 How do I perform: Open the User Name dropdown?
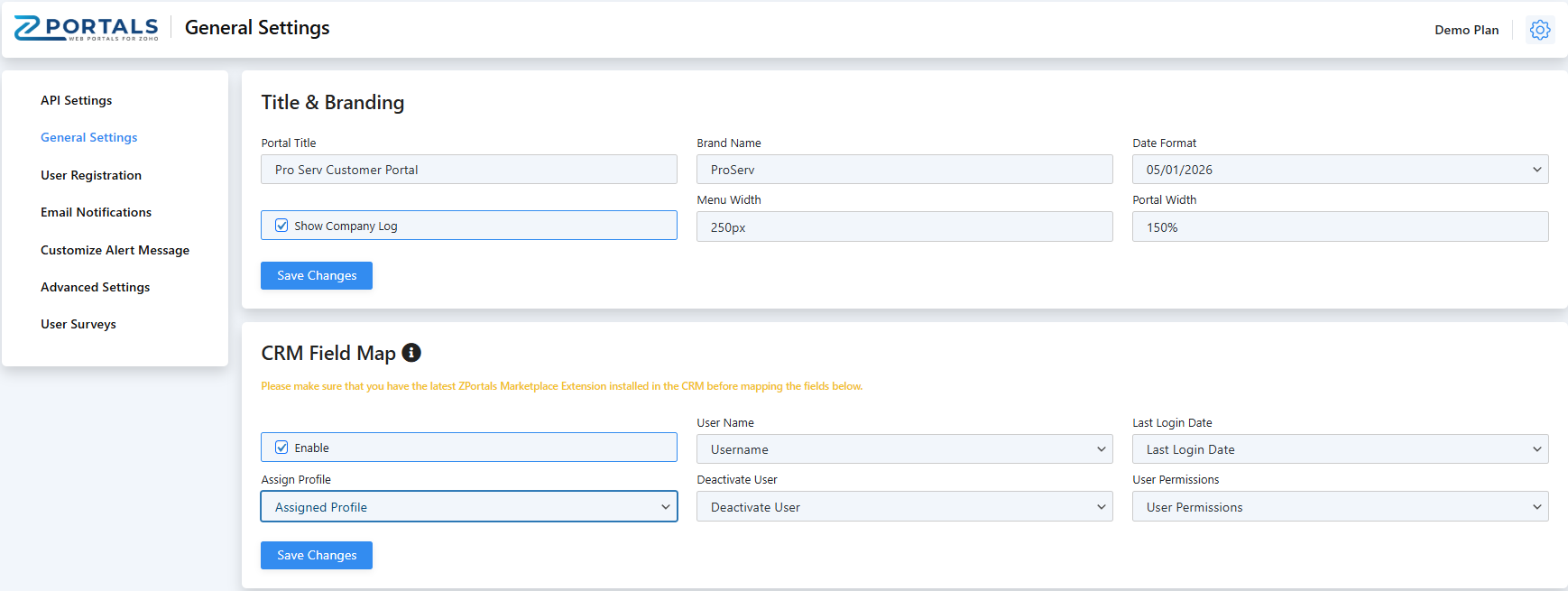(904, 449)
